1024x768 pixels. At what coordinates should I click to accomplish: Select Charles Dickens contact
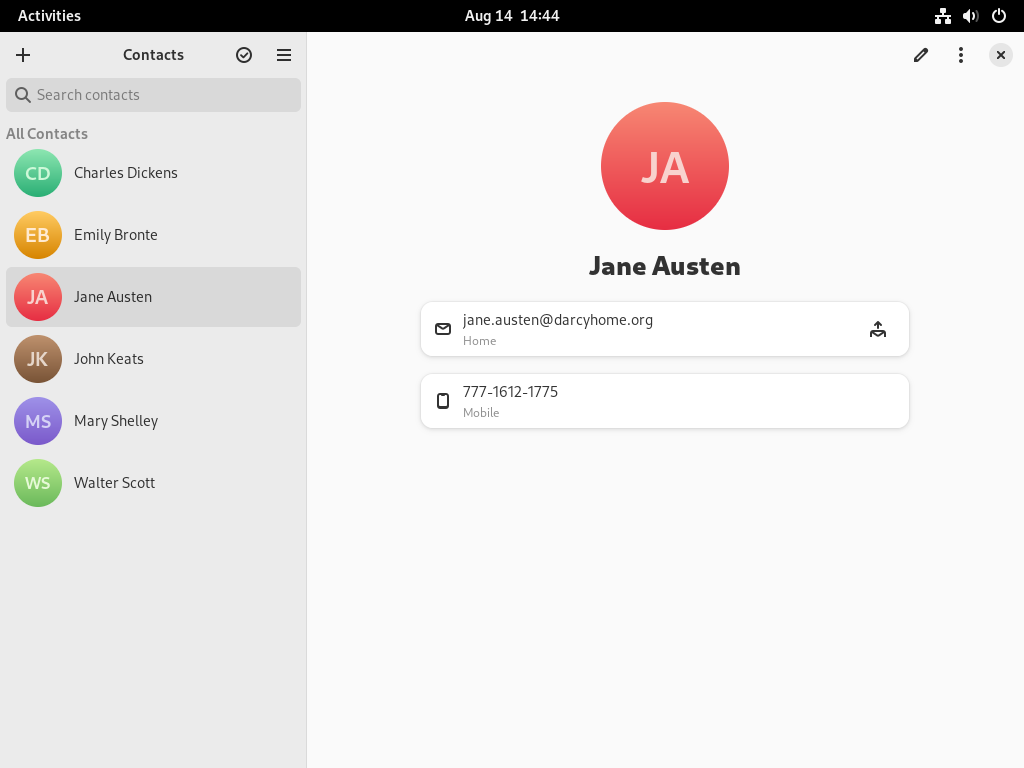153,173
